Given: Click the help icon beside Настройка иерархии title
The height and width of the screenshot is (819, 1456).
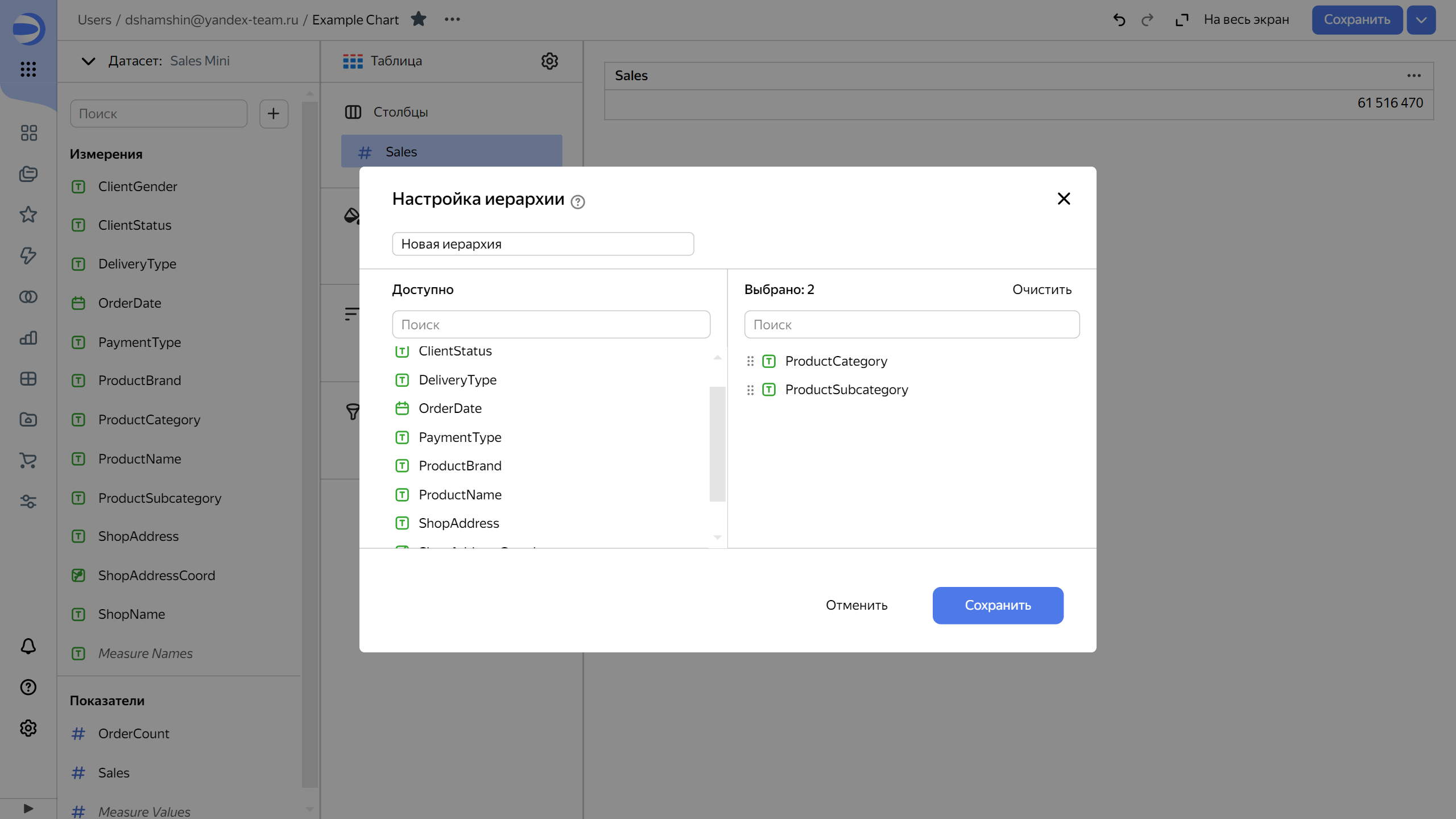Looking at the screenshot, I should (x=578, y=202).
